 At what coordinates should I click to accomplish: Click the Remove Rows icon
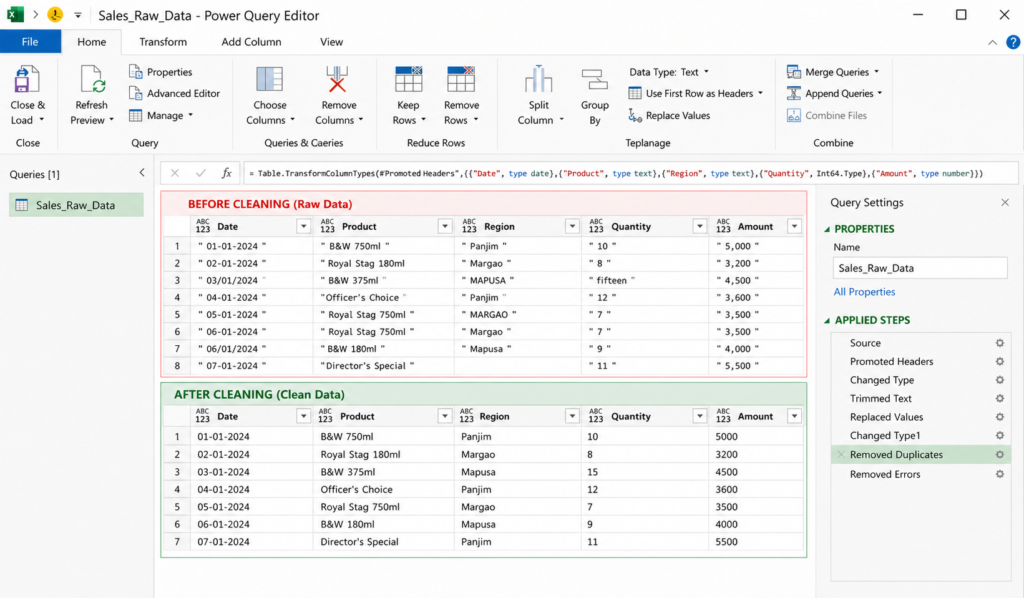(460, 80)
